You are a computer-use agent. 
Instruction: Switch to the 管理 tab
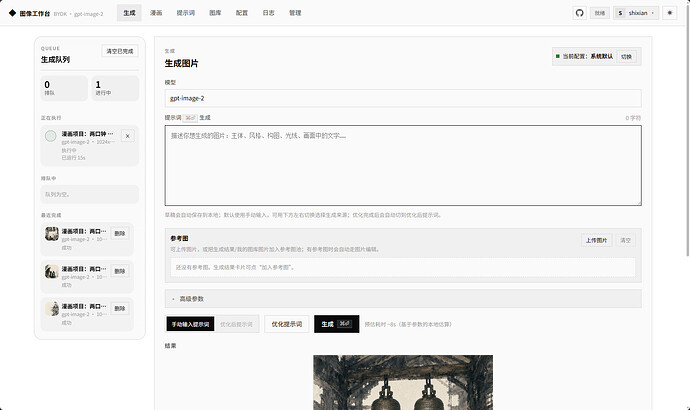295,13
